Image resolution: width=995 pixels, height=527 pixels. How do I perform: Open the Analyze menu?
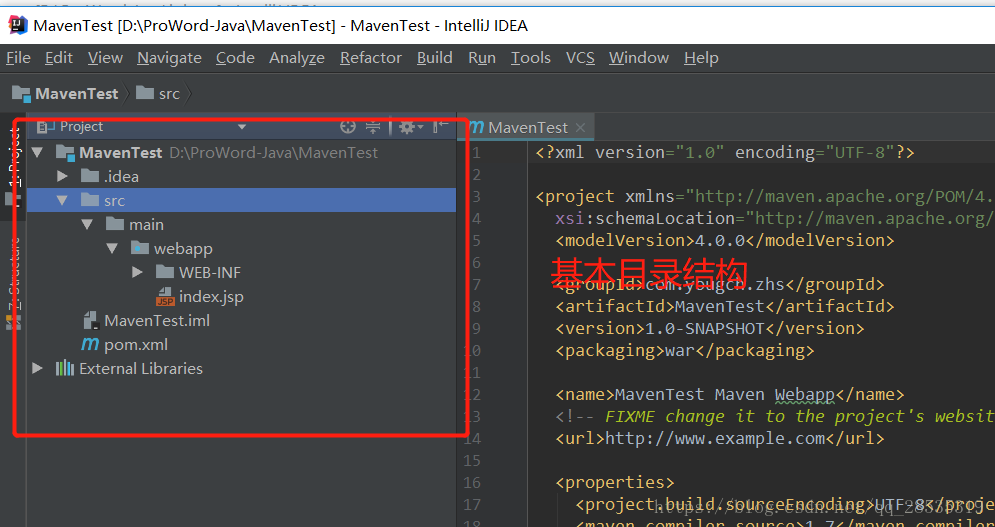[297, 58]
